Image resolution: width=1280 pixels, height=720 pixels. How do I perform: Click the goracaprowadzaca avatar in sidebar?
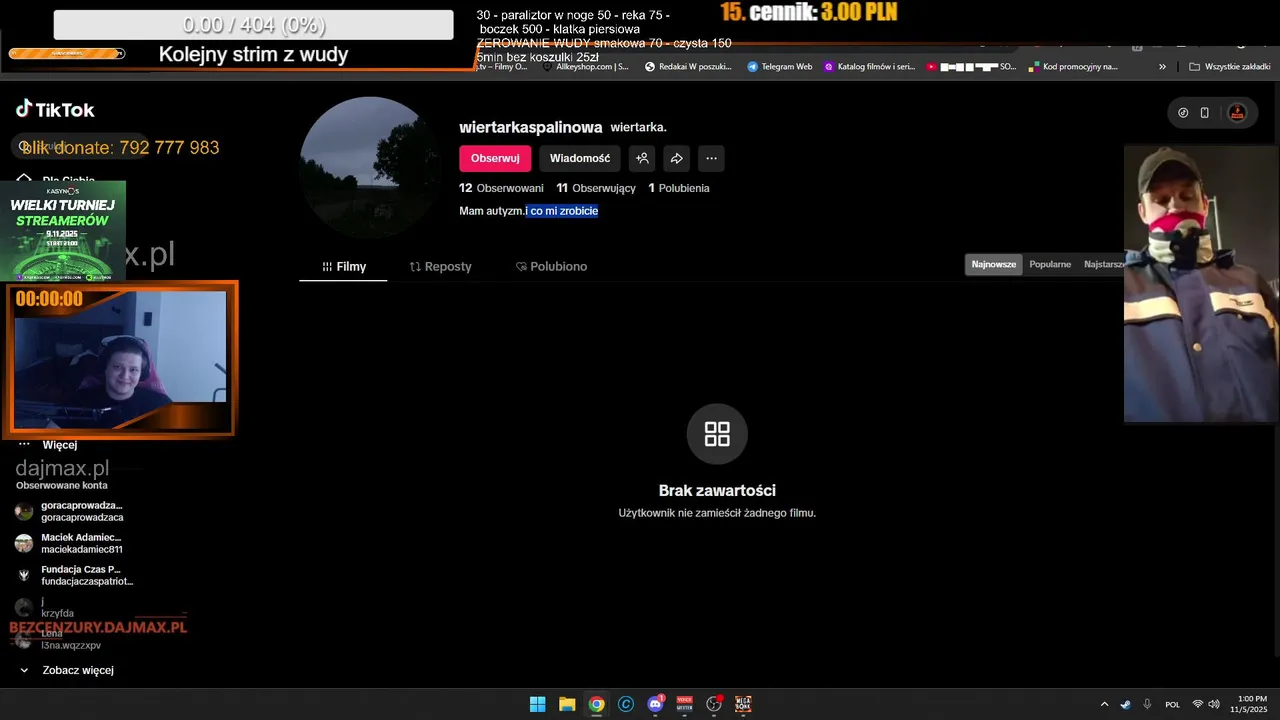click(x=24, y=511)
